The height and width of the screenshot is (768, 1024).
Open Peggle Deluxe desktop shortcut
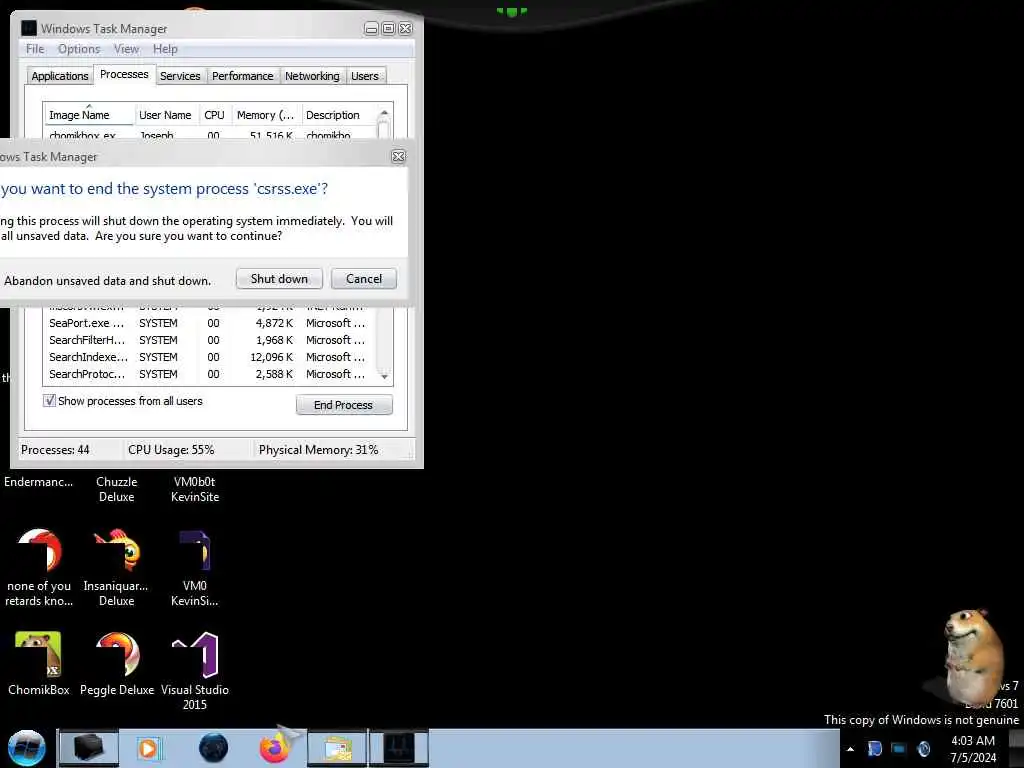tap(117, 664)
